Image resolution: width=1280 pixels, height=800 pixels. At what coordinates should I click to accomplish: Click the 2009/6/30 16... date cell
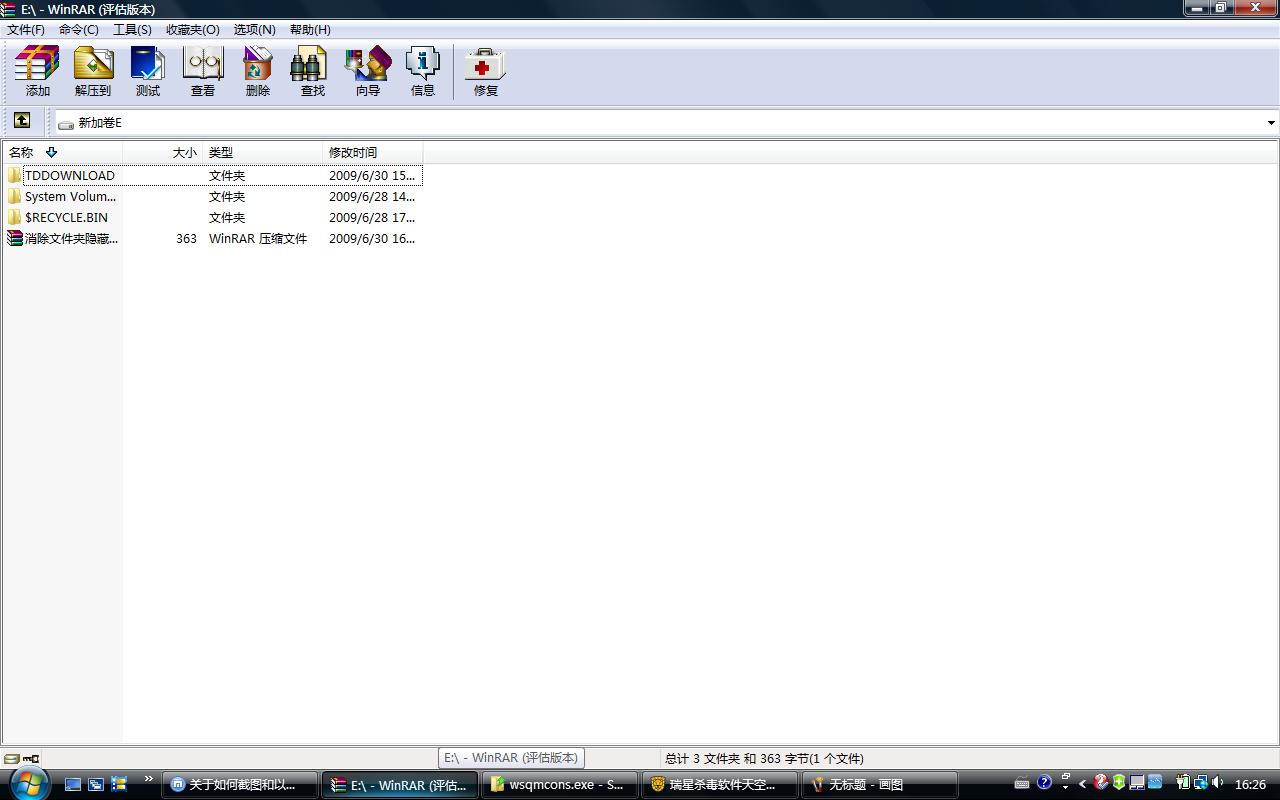click(372, 238)
